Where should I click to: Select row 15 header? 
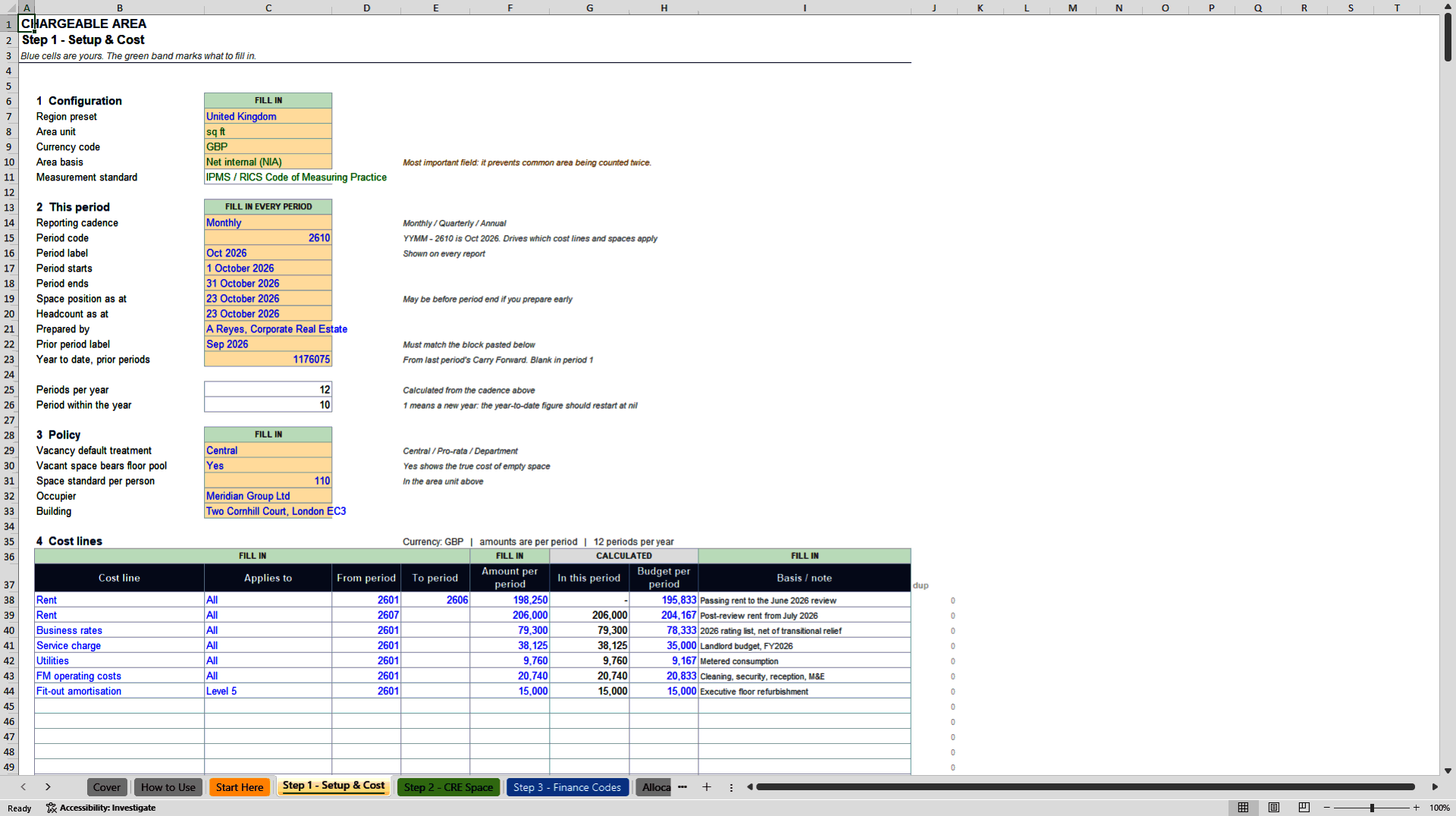[x=9, y=237]
